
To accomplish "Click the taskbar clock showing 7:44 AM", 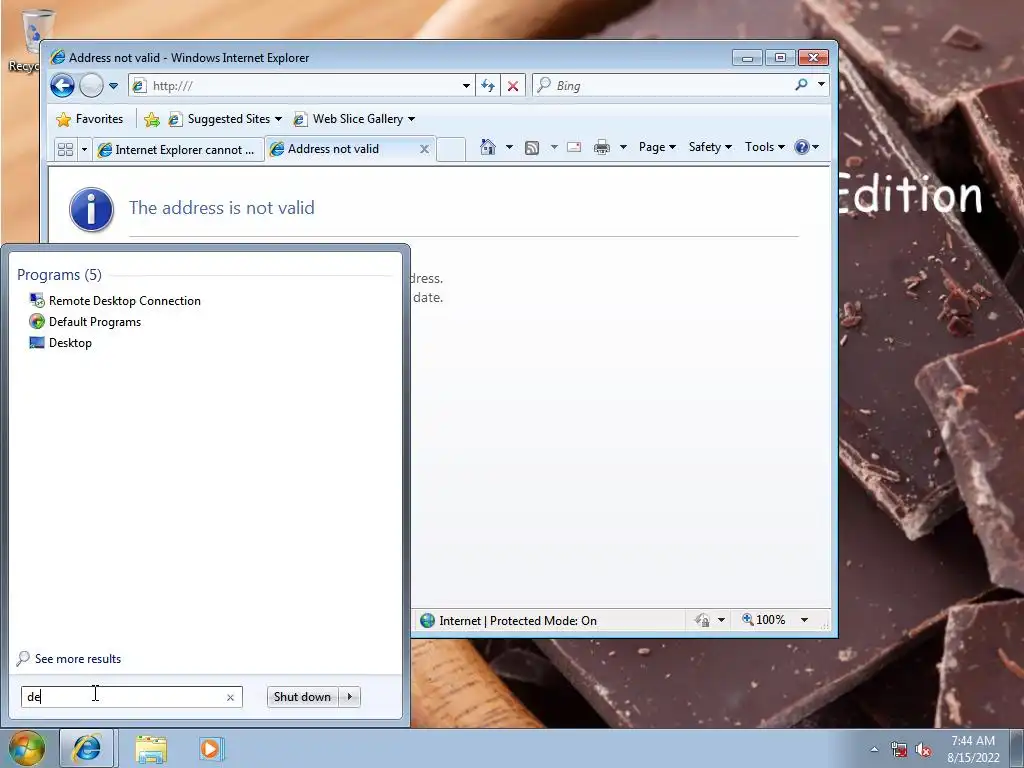I will point(973,749).
